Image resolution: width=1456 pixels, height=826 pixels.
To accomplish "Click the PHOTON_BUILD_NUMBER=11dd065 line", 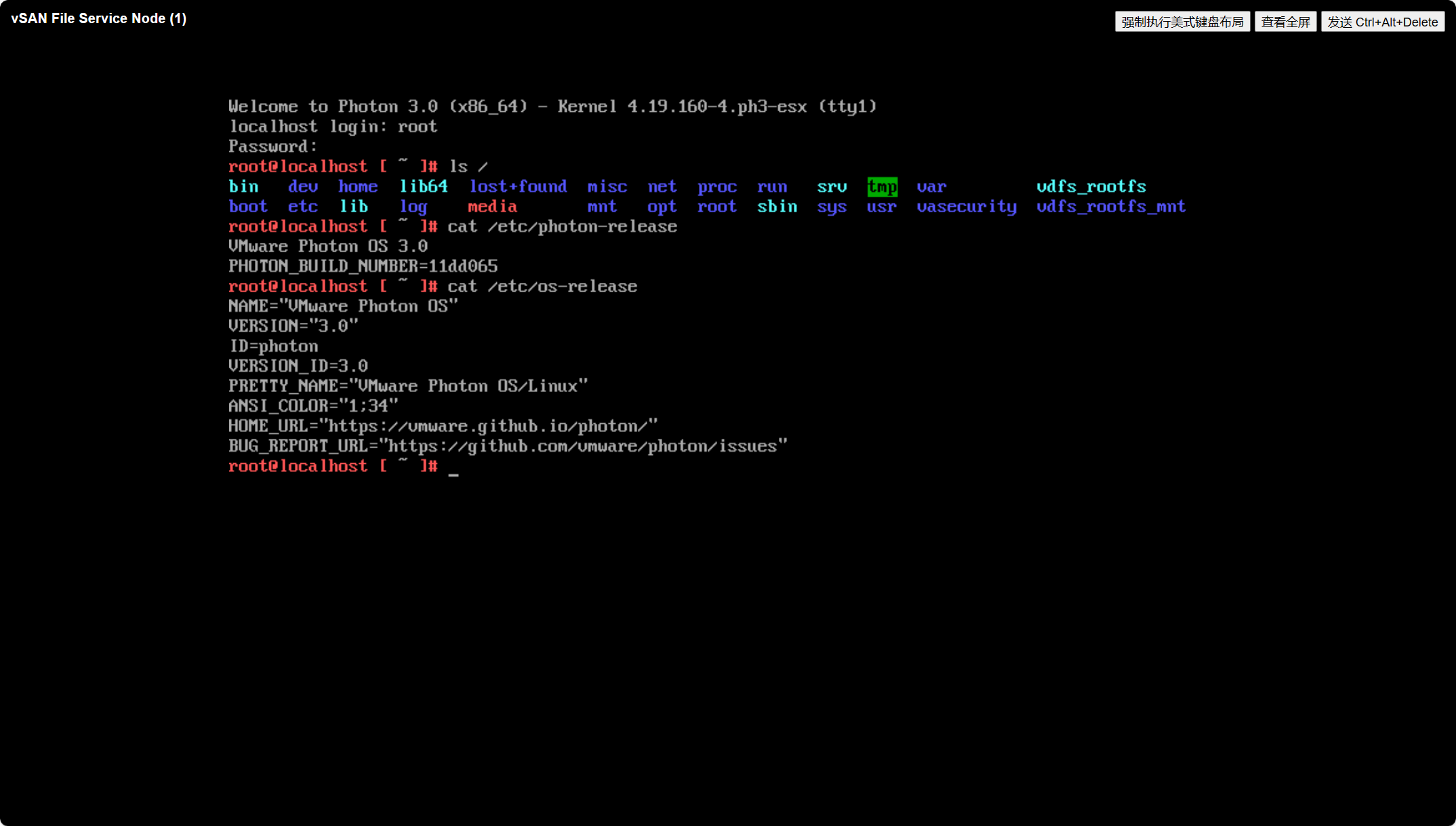I will [x=363, y=267].
